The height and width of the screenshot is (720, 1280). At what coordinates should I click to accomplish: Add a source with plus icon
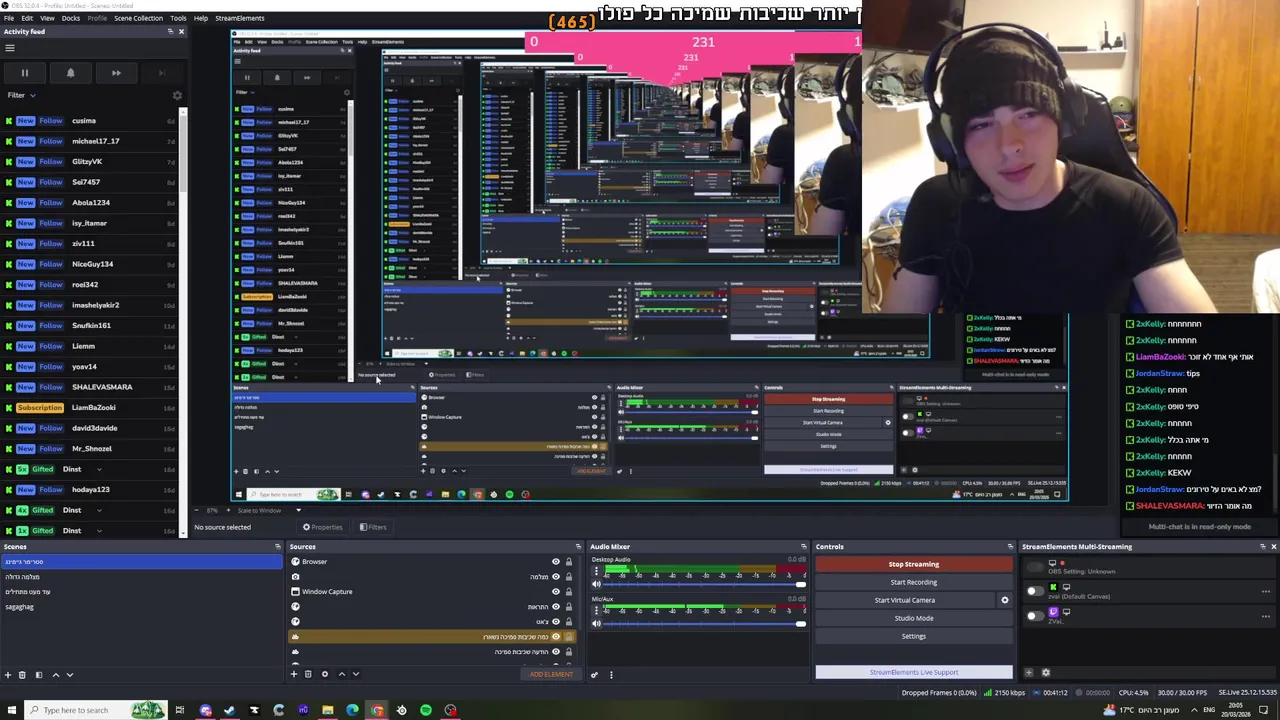pos(294,674)
